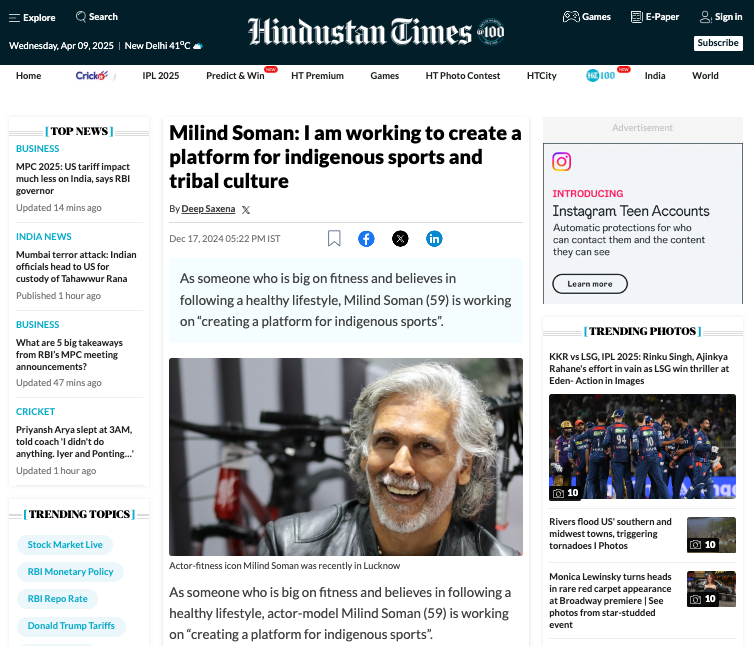Open Monica Lewinsky thumbnail image
The image size is (754, 646).
pos(711,589)
